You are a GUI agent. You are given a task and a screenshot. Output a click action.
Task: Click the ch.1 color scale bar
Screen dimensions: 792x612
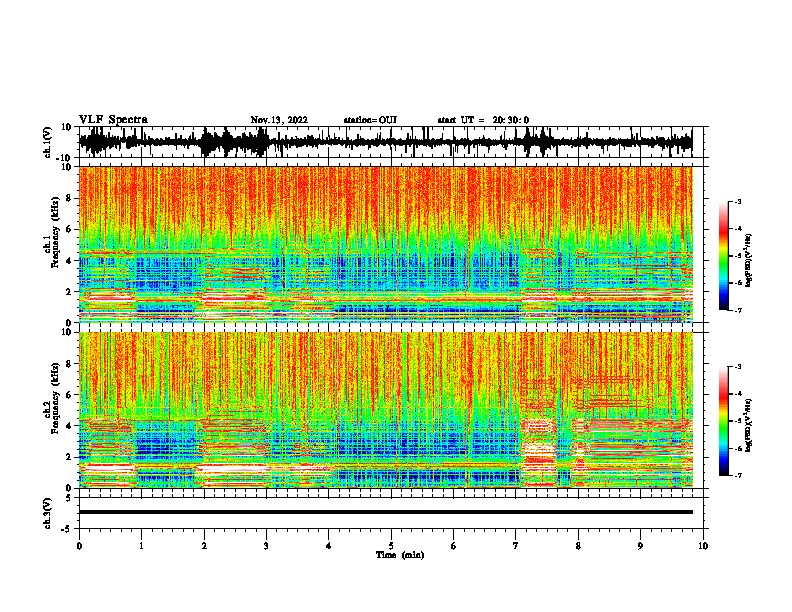[723, 256]
